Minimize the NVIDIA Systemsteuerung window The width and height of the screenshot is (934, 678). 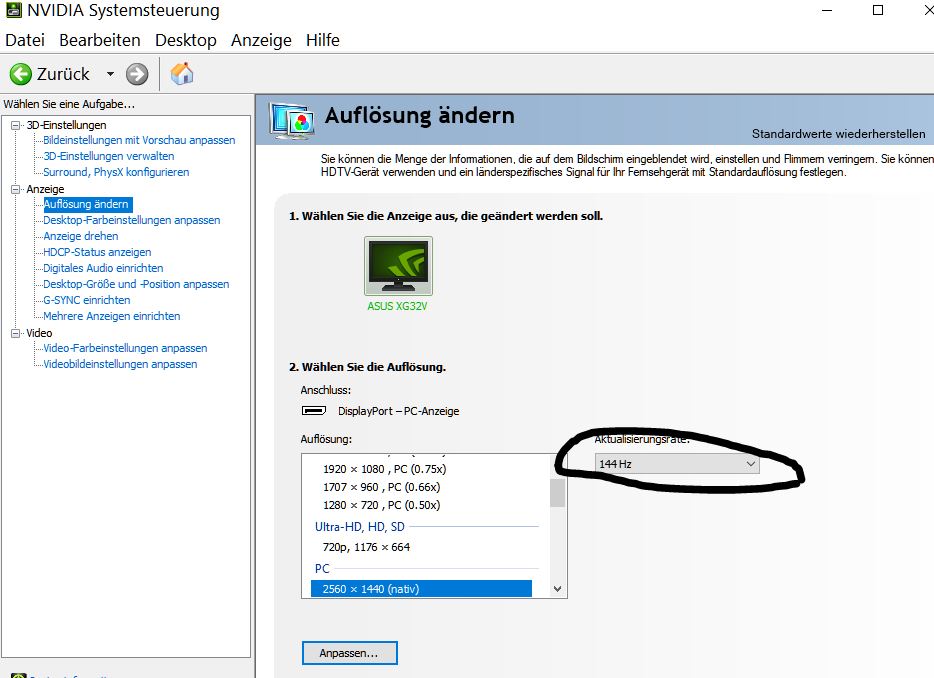[827, 10]
